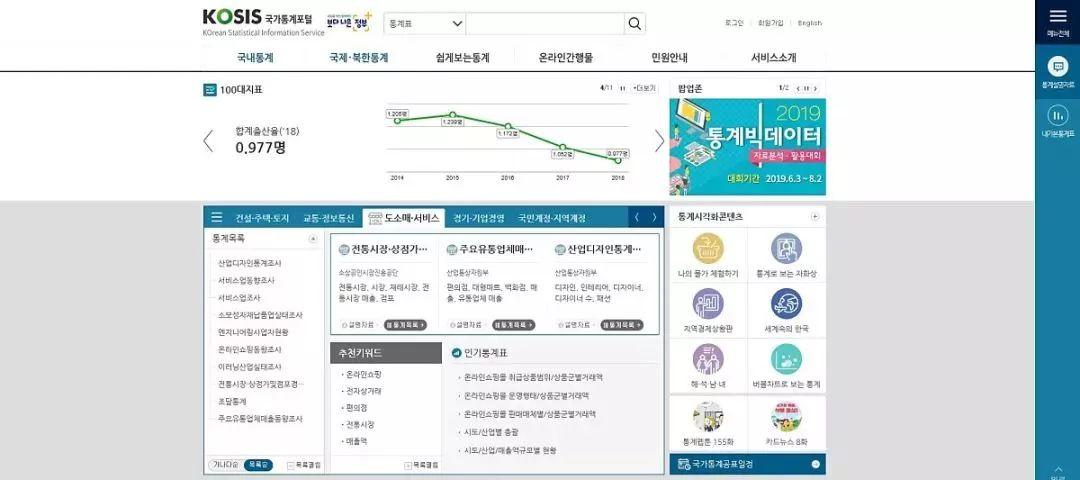Click the plus icon beside 통계시각화콘텐츠

tap(815, 216)
